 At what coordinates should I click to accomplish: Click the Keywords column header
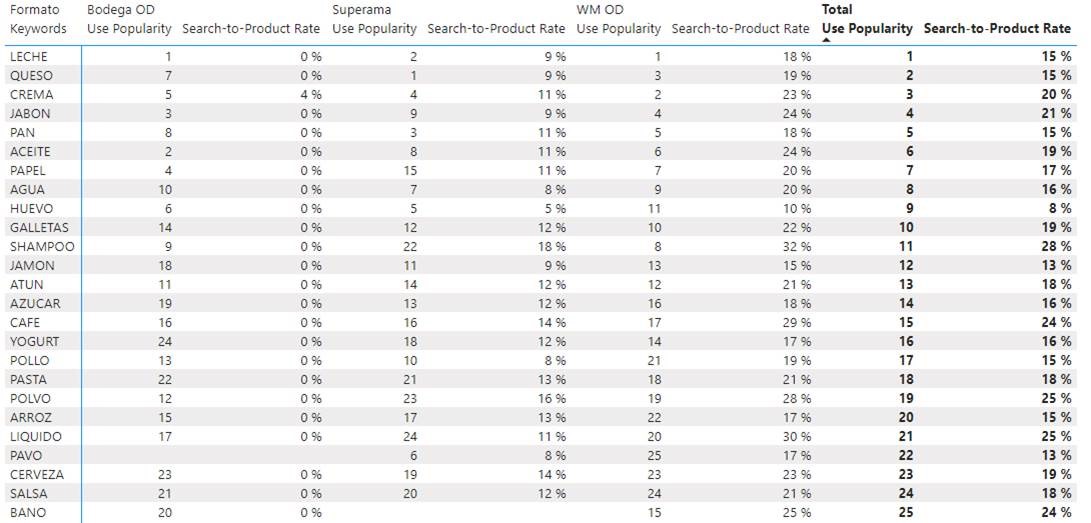coord(38,29)
